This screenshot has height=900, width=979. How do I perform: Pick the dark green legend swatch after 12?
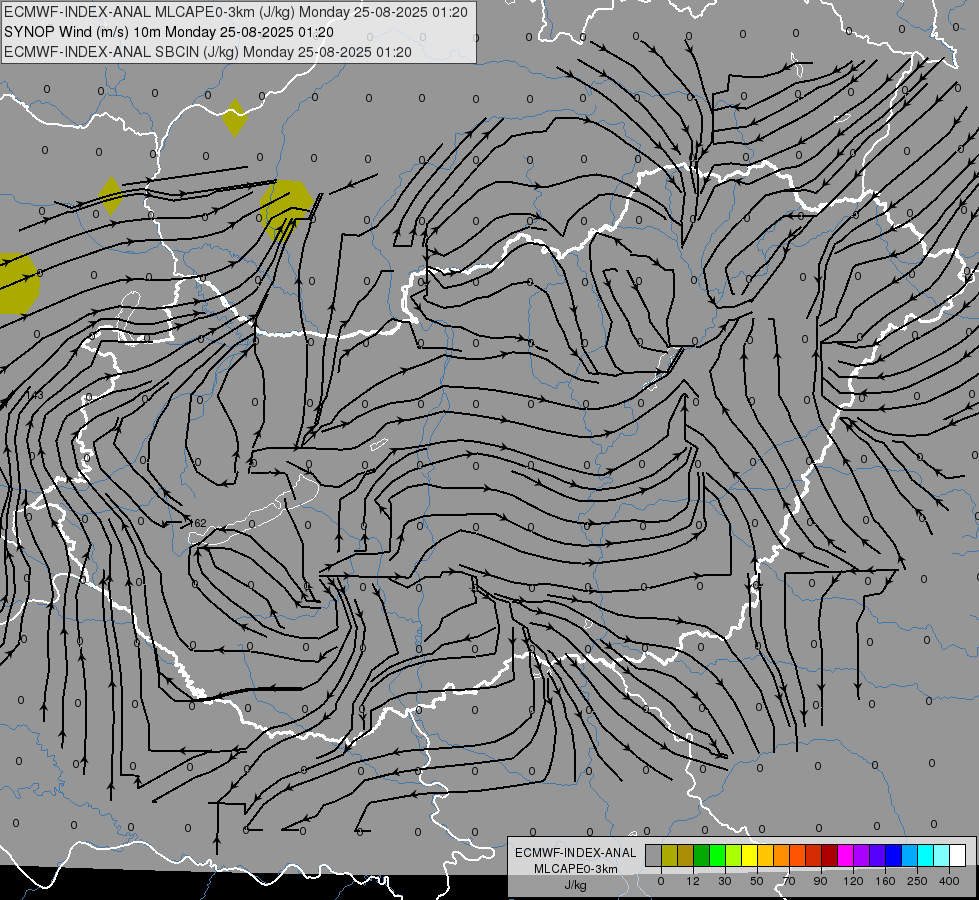coord(701,855)
